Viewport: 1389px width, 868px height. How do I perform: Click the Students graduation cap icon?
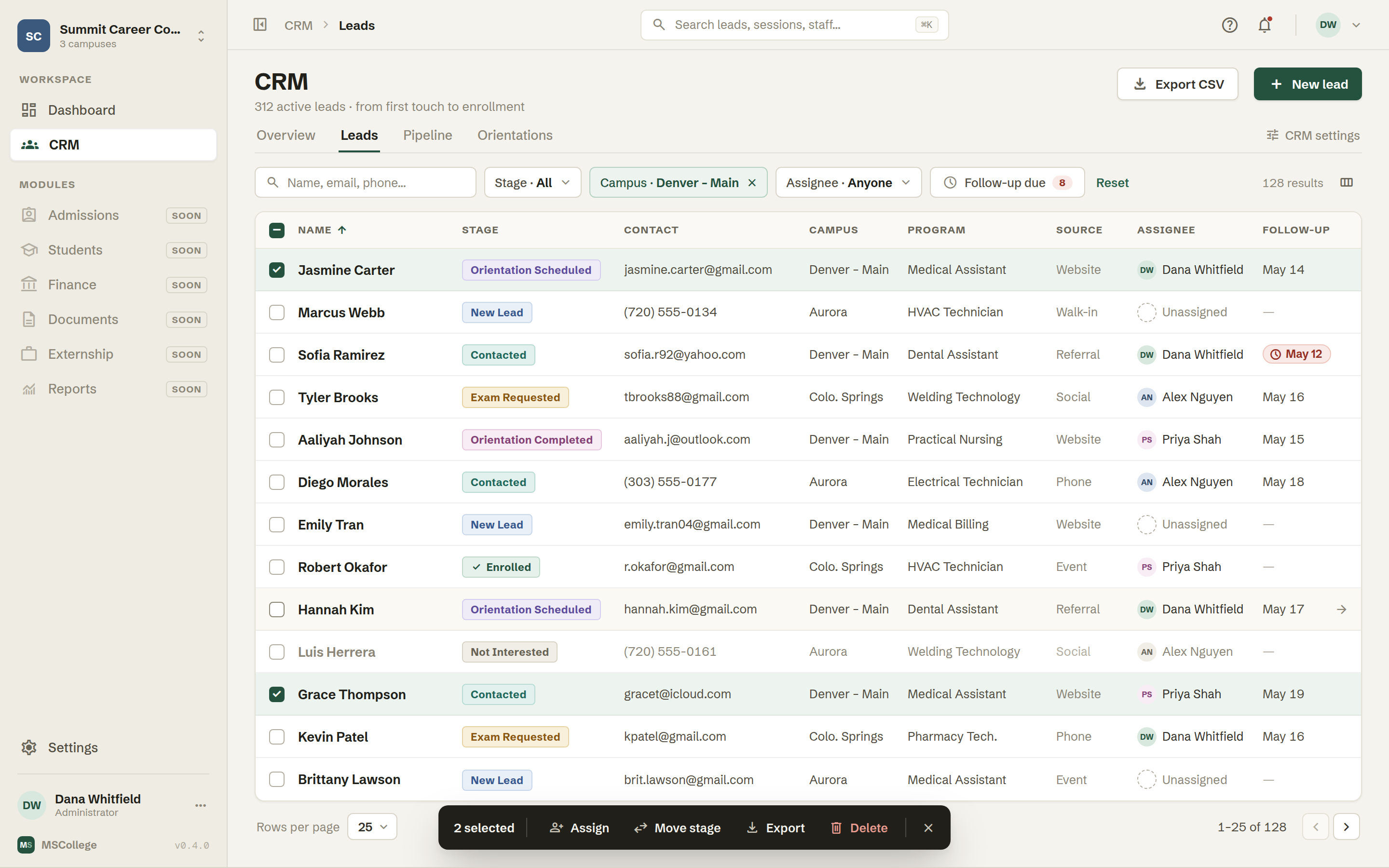(29, 250)
